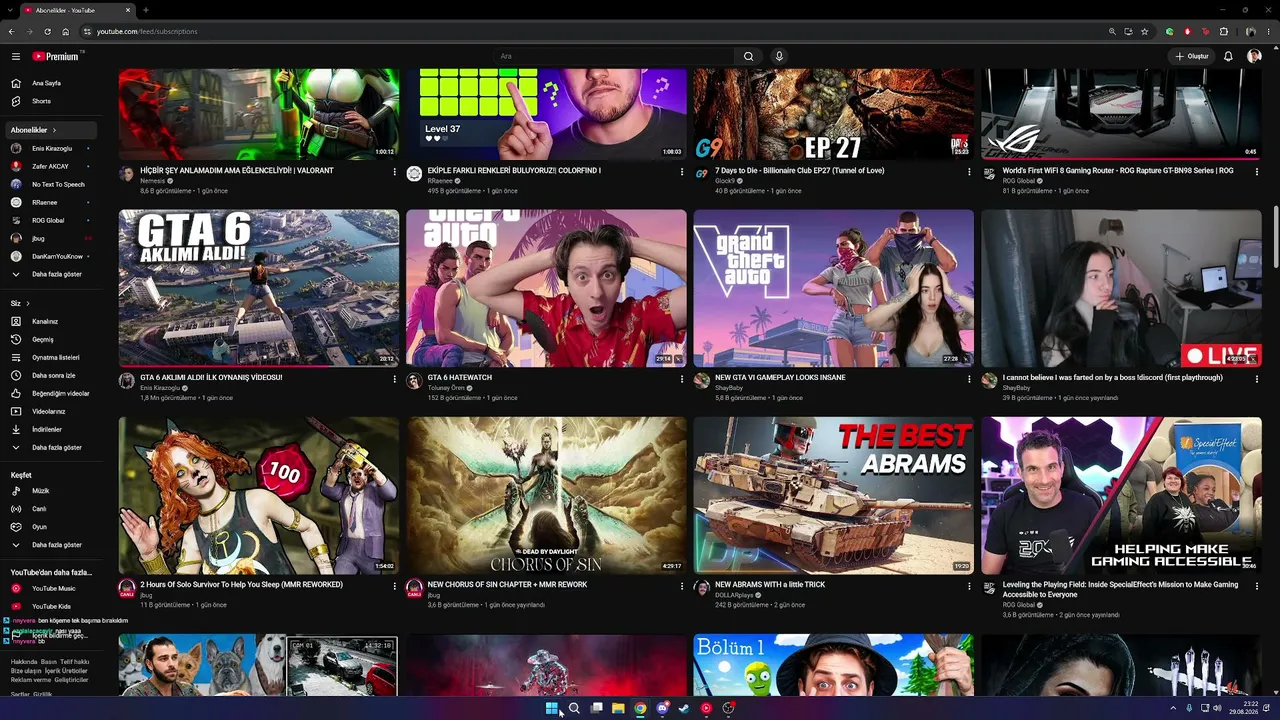Open options menu for GTA 6 HATEWATCH

click(x=682, y=379)
